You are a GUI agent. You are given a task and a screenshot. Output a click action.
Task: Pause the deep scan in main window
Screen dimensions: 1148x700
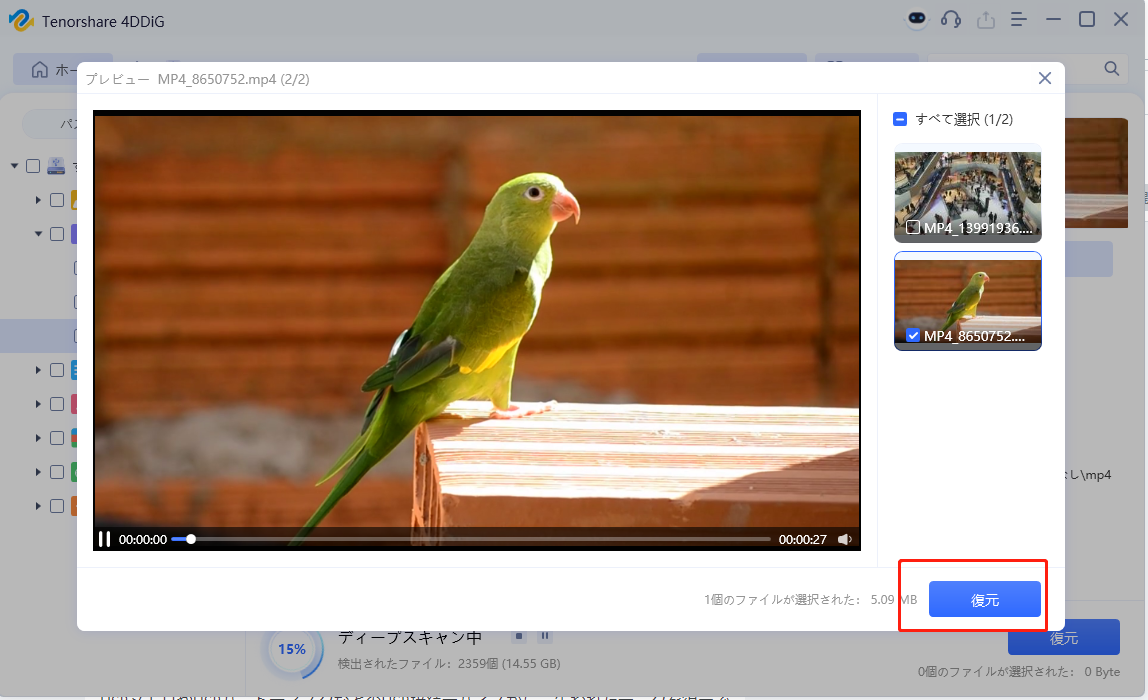[x=545, y=636]
